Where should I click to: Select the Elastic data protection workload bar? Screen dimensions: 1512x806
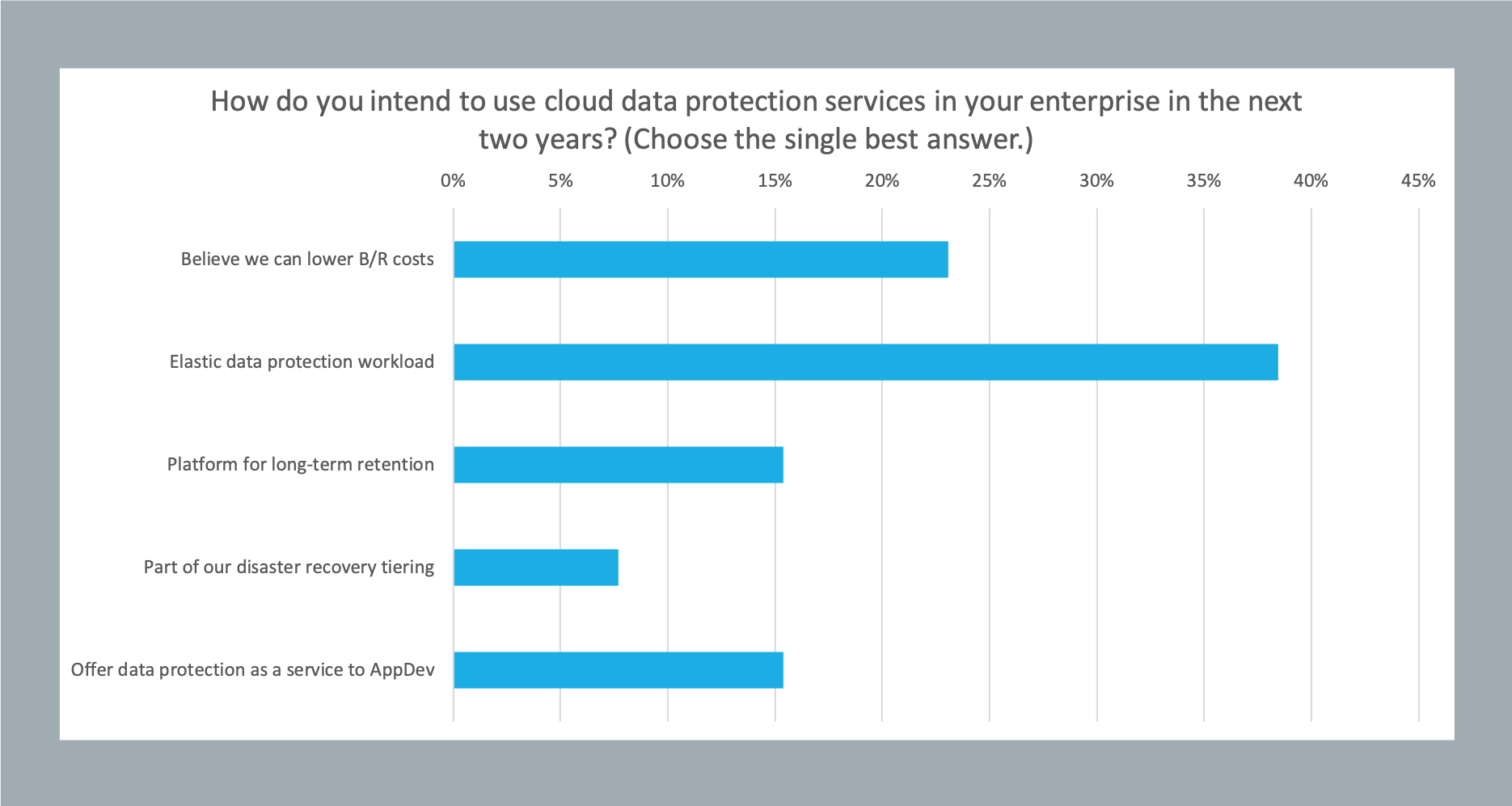click(865, 362)
